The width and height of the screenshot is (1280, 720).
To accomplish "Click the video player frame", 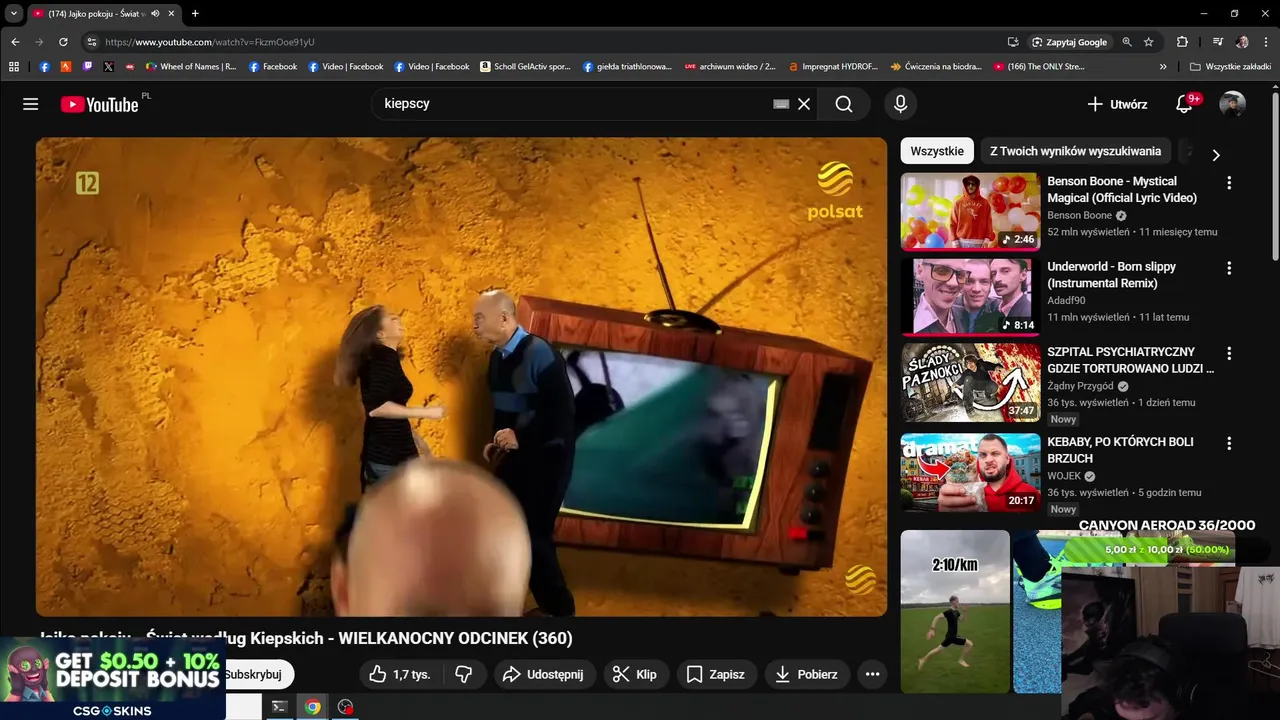I will [461, 377].
